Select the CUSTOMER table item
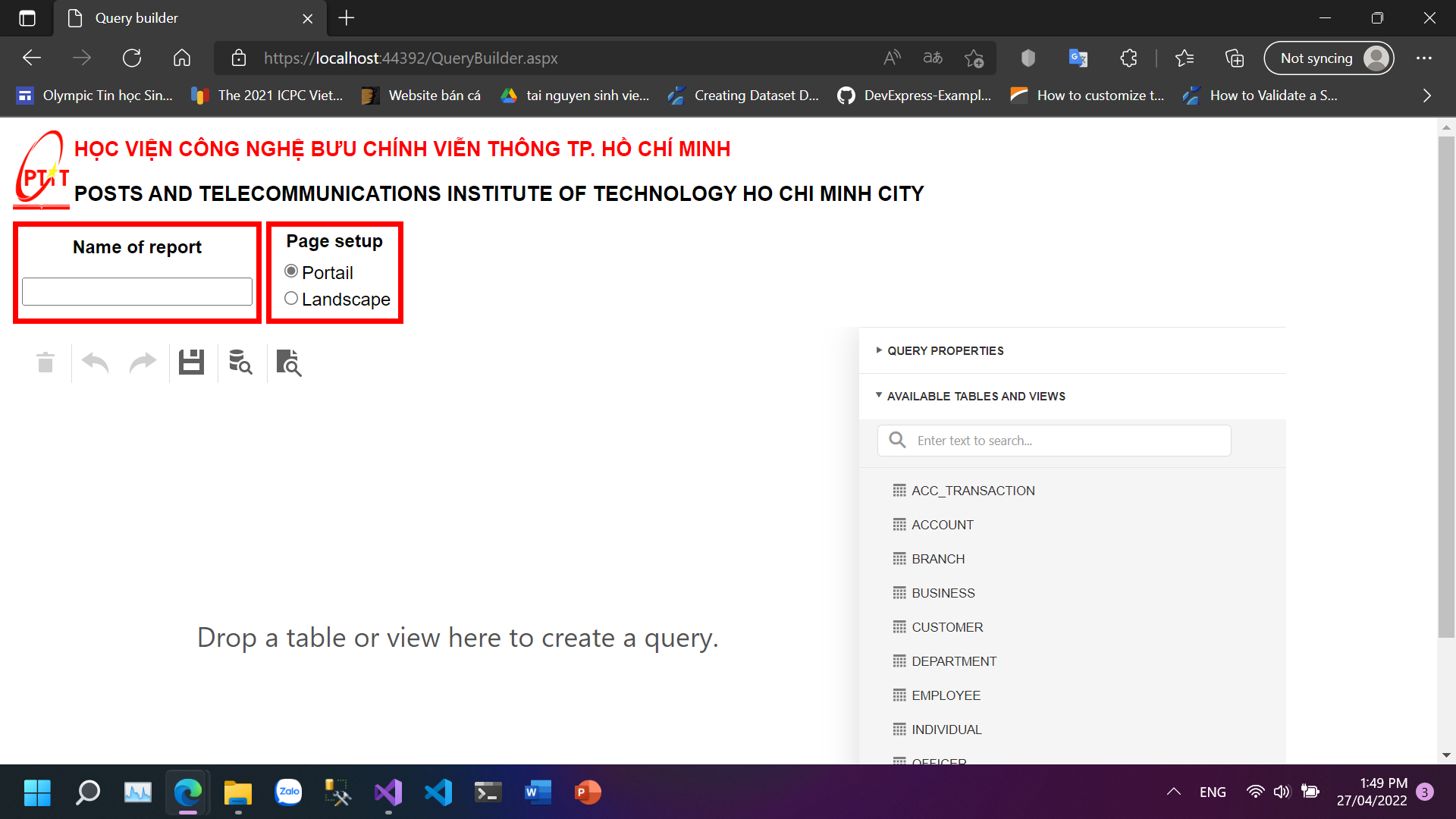 pos(947,627)
